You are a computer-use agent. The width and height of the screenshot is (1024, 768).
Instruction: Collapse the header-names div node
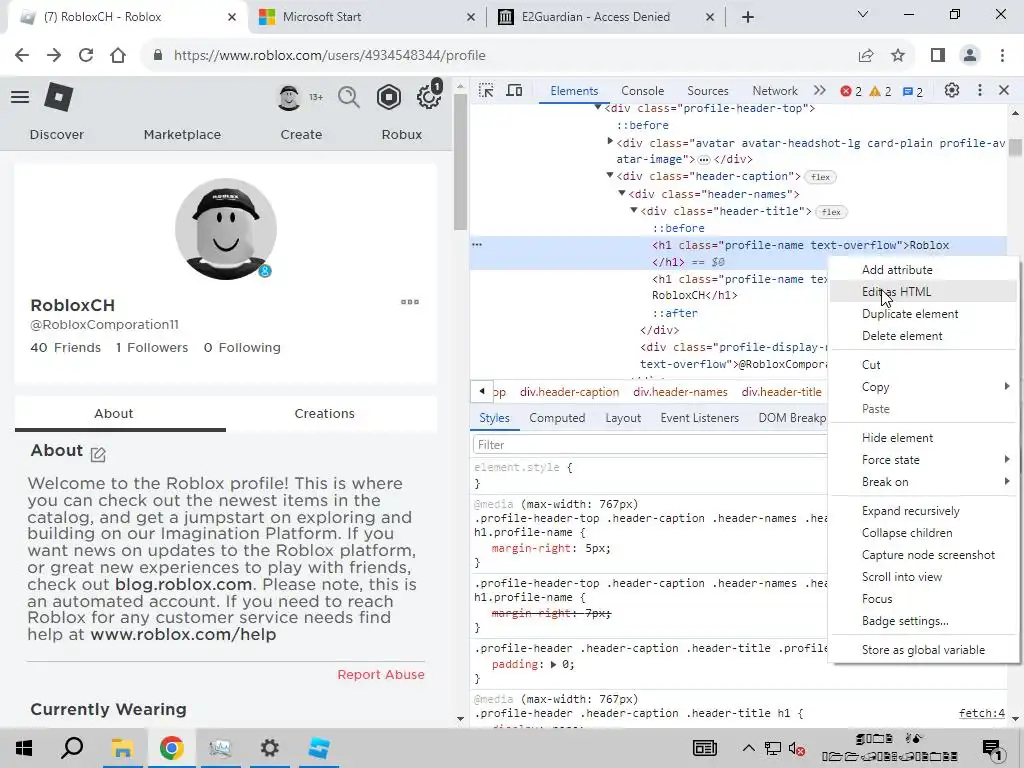point(622,193)
